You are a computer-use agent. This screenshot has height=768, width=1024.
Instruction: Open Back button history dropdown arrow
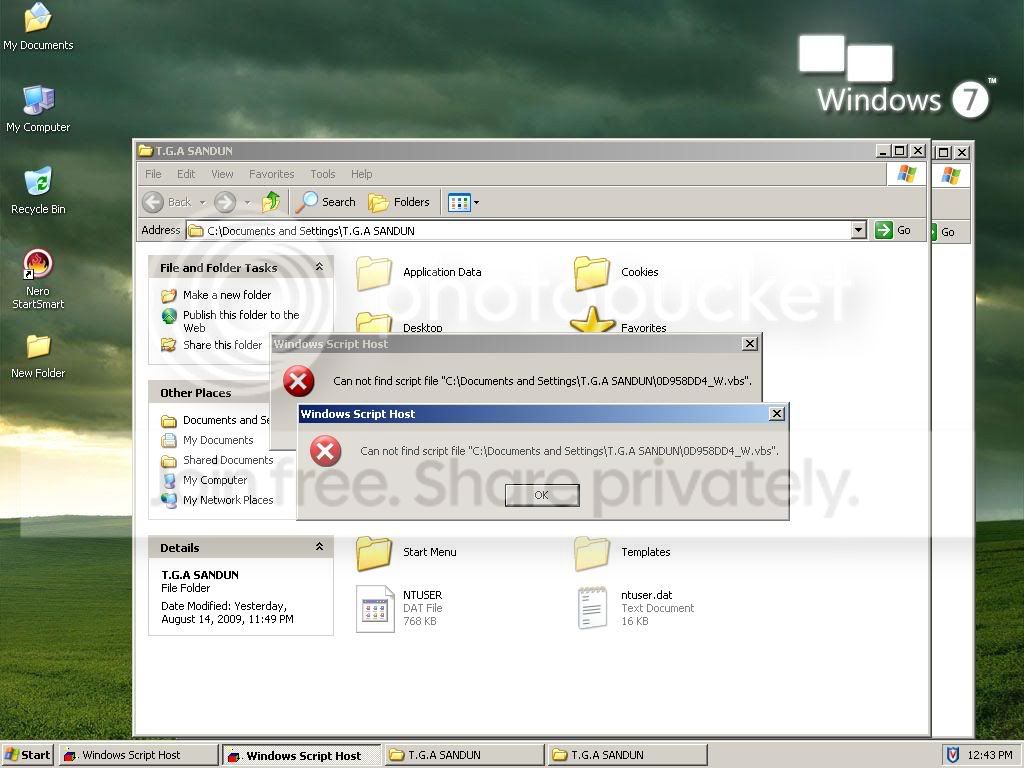coord(202,202)
